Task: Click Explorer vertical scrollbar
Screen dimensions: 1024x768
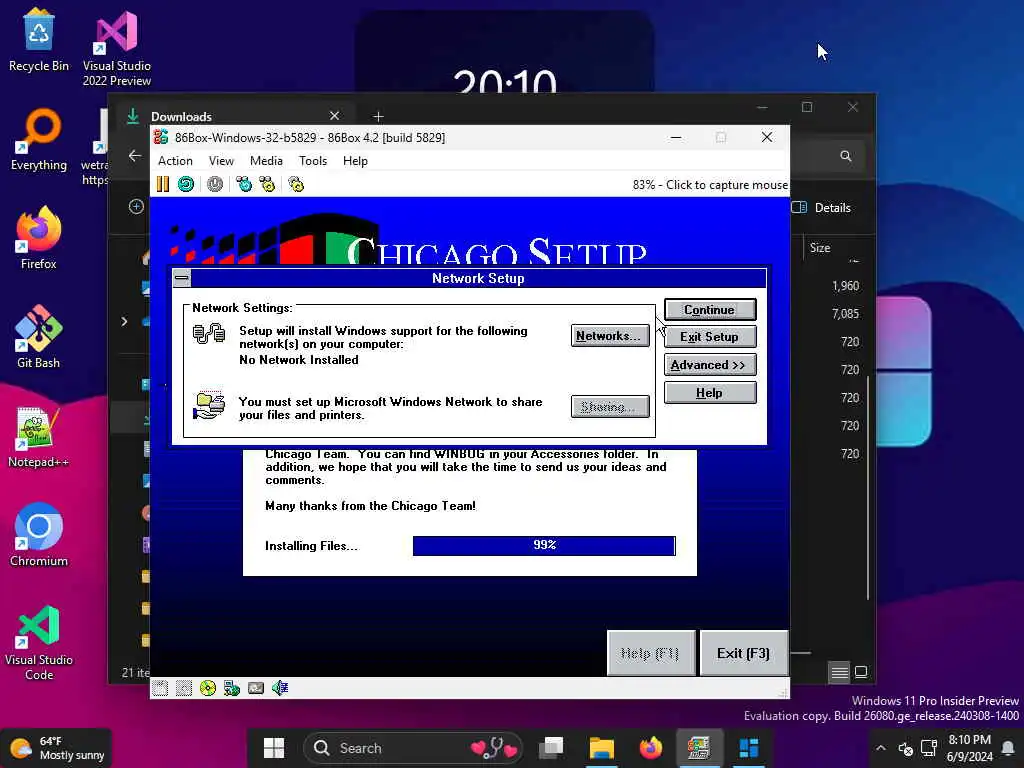Action: [868, 487]
